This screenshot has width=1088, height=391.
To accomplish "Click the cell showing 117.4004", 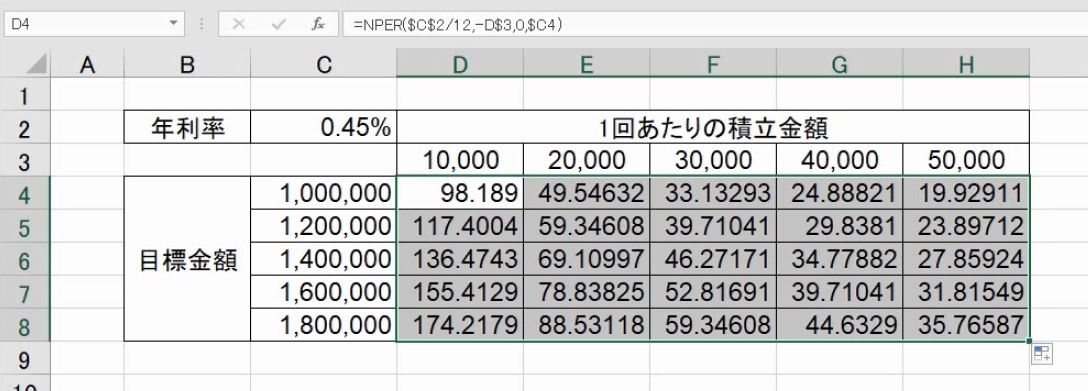I will click(460, 226).
